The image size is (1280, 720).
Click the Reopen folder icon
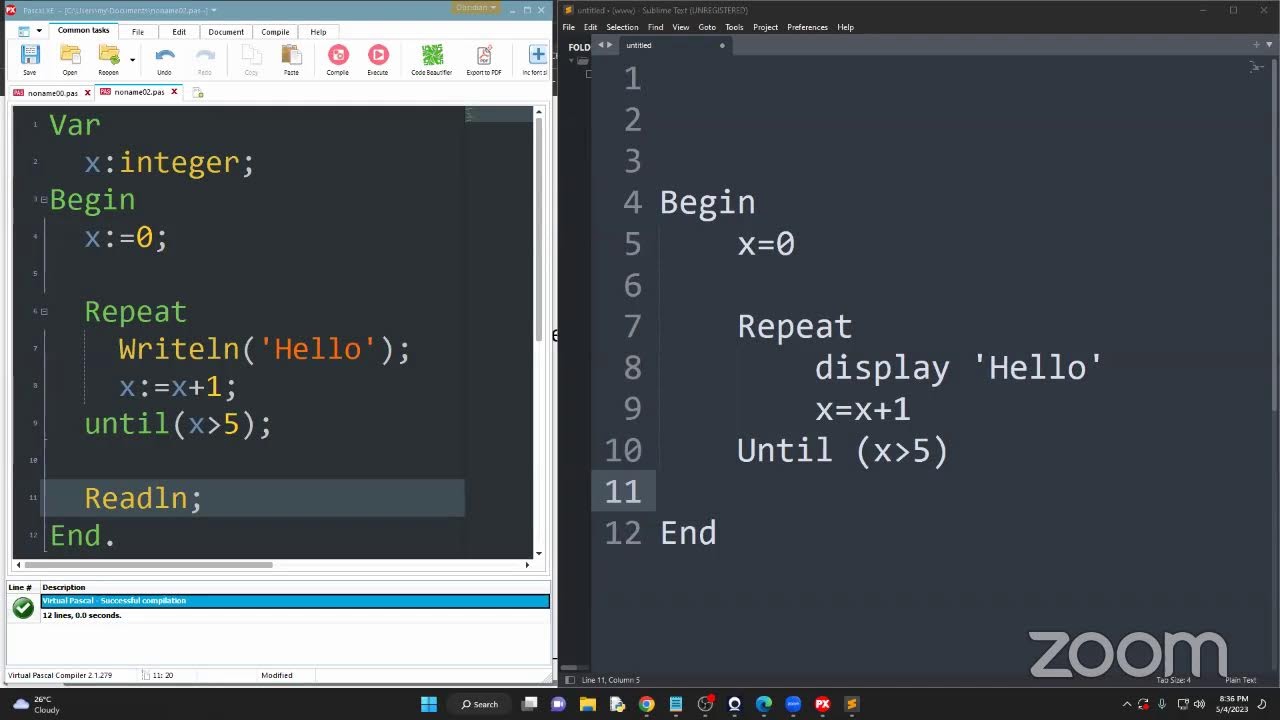click(x=108, y=55)
